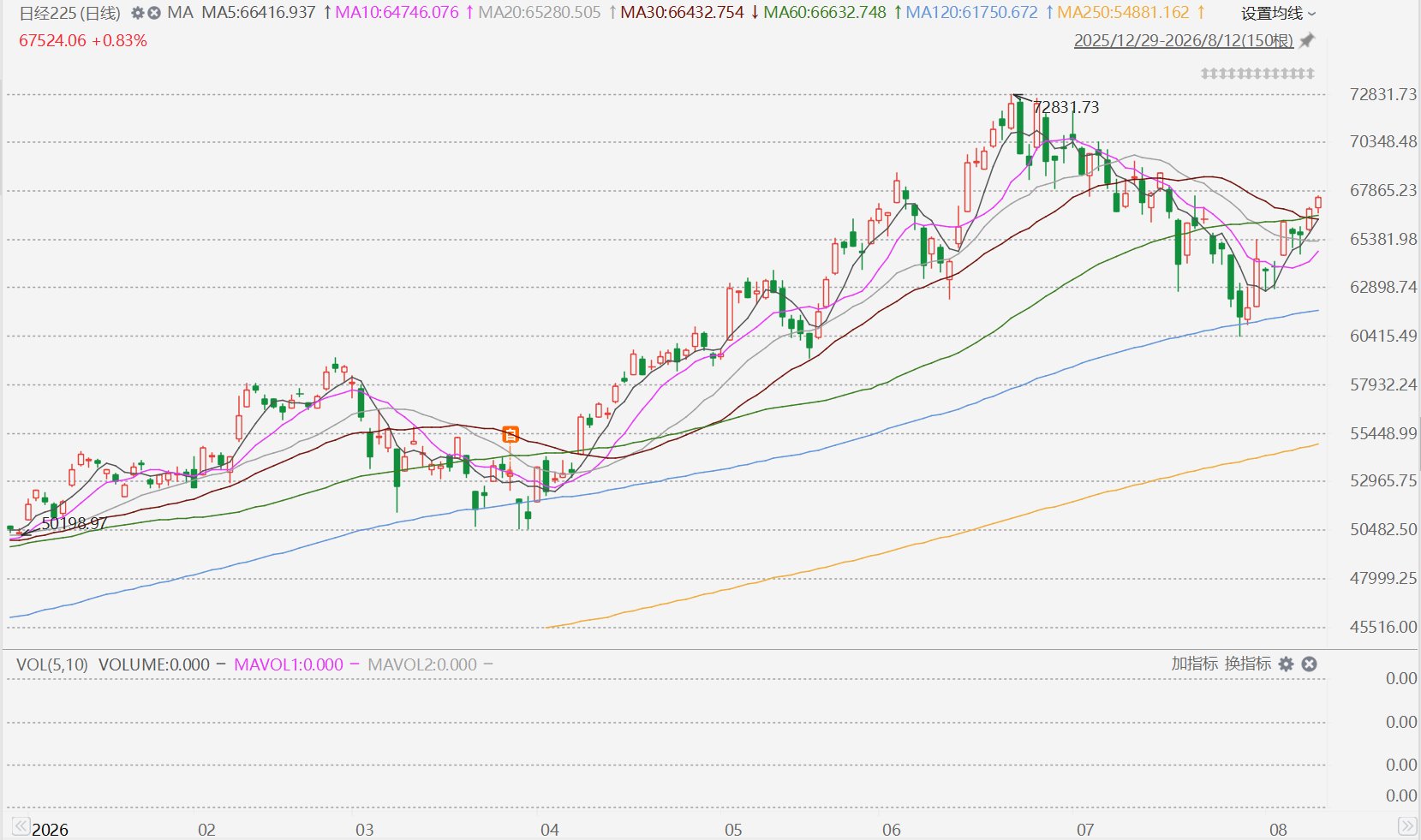Click the 日经225 (日线) chart title
This screenshot has height=840, width=1421.
[x=69, y=14]
